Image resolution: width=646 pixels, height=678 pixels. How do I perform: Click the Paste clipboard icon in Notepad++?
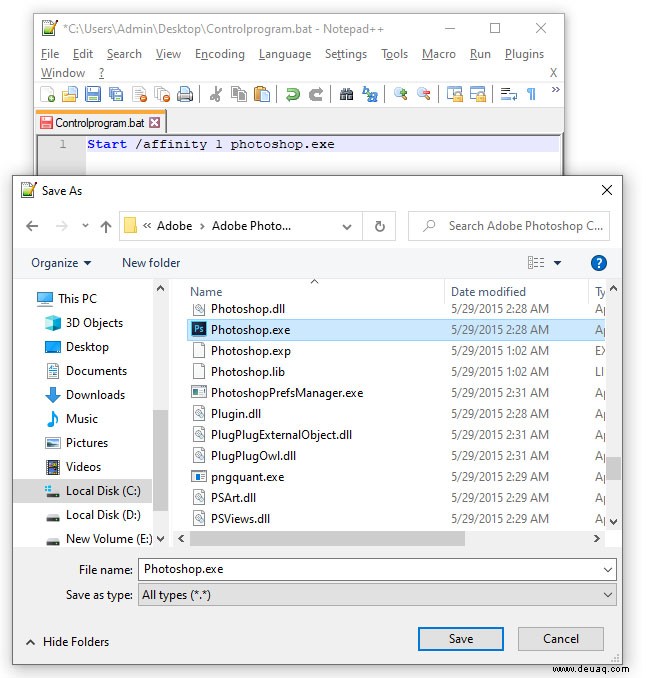click(261, 94)
